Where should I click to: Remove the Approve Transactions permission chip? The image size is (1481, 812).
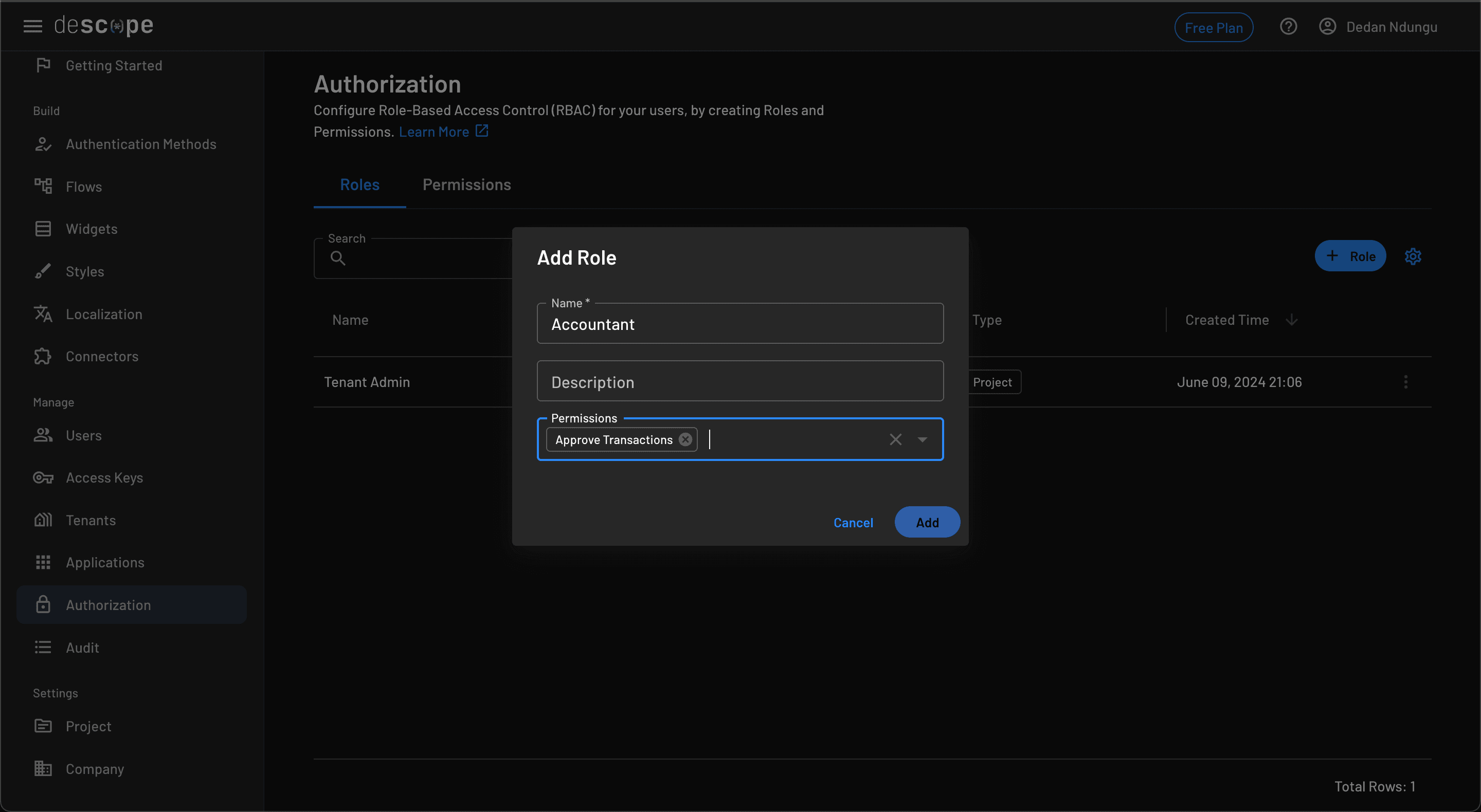(685, 439)
